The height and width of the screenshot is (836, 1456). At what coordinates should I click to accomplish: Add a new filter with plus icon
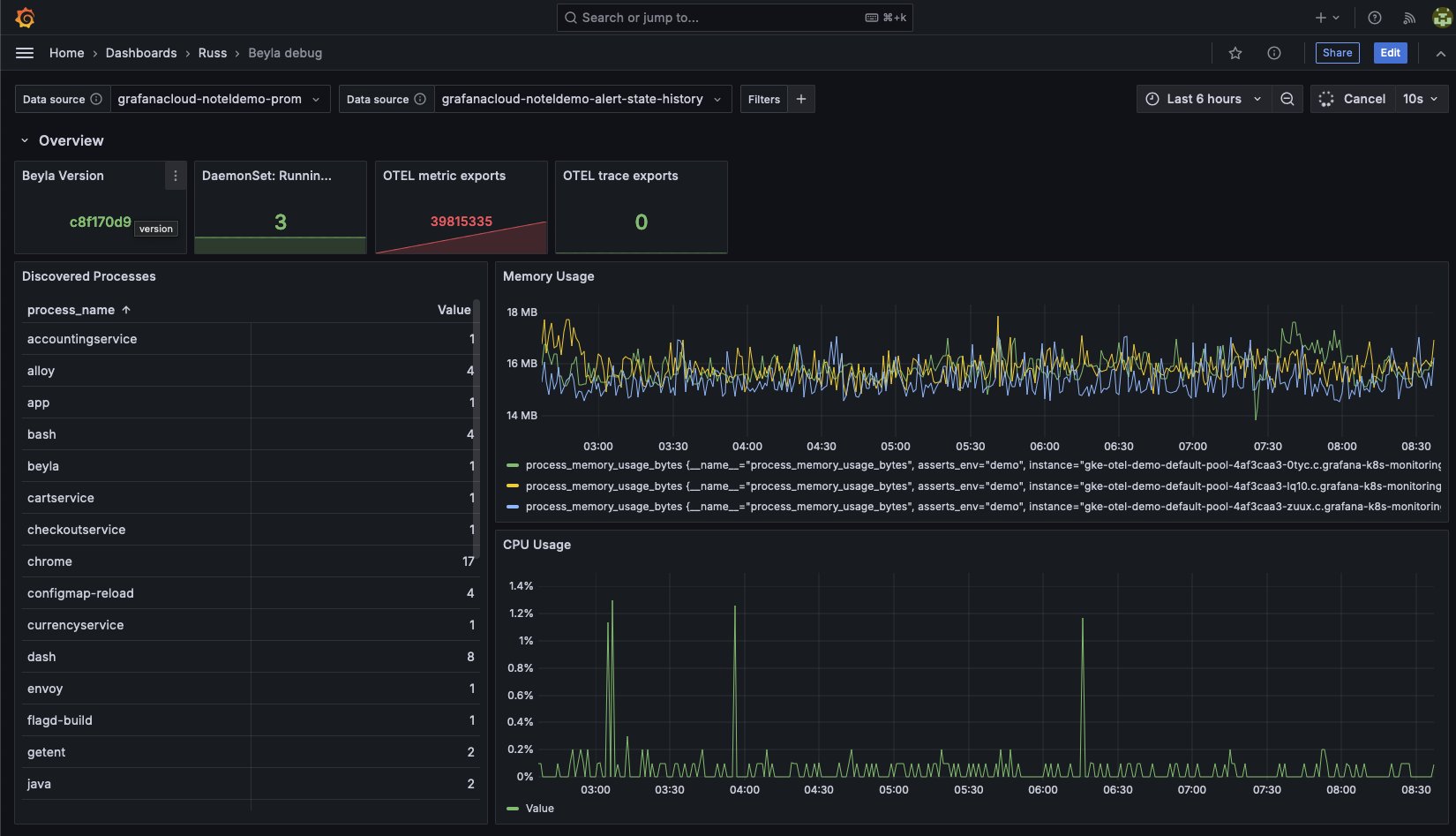[x=801, y=99]
